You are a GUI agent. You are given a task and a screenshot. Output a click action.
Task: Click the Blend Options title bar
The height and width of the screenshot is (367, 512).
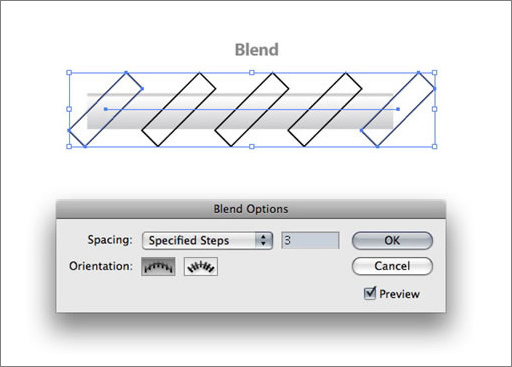(251, 209)
